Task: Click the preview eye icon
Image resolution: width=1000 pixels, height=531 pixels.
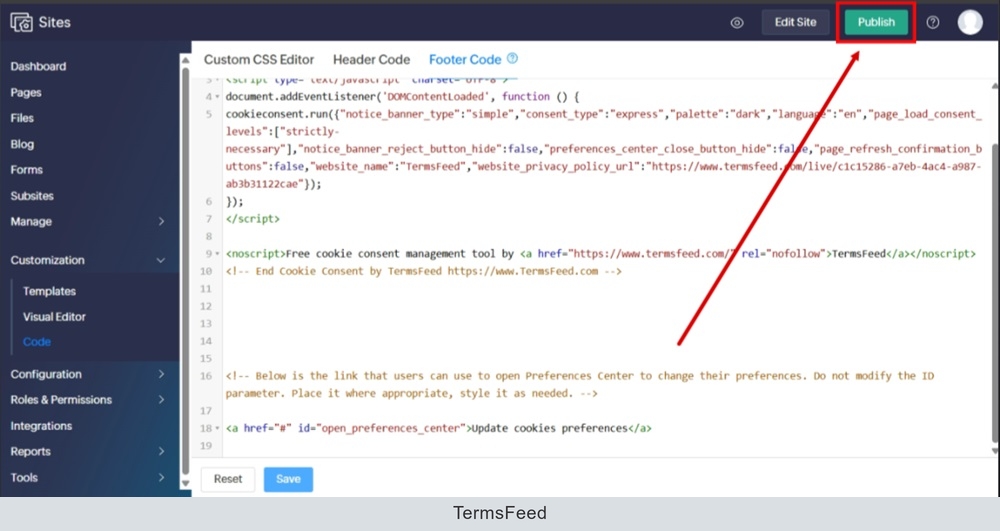Action: click(737, 23)
